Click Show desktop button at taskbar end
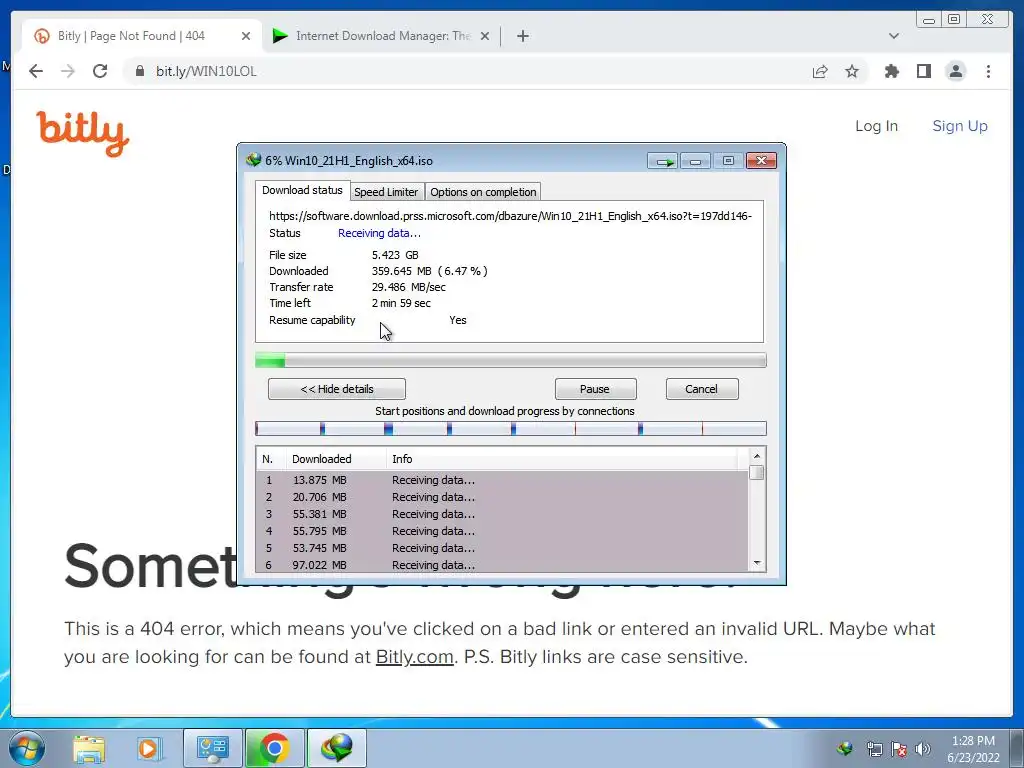Viewport: 1024px width, 768px height. coord(1017,748)
